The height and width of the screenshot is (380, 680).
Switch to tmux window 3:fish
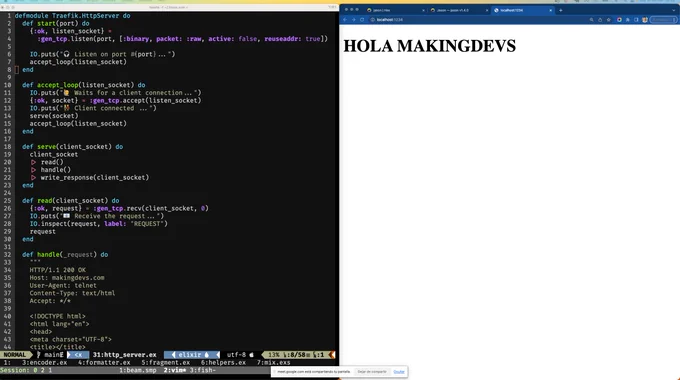point(203,370)
